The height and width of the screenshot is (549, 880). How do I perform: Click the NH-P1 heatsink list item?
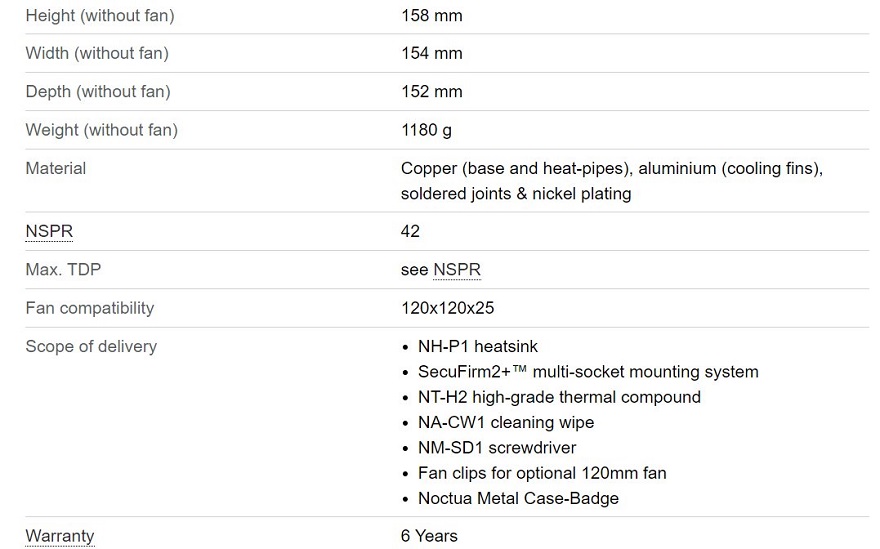click(478, 346)
